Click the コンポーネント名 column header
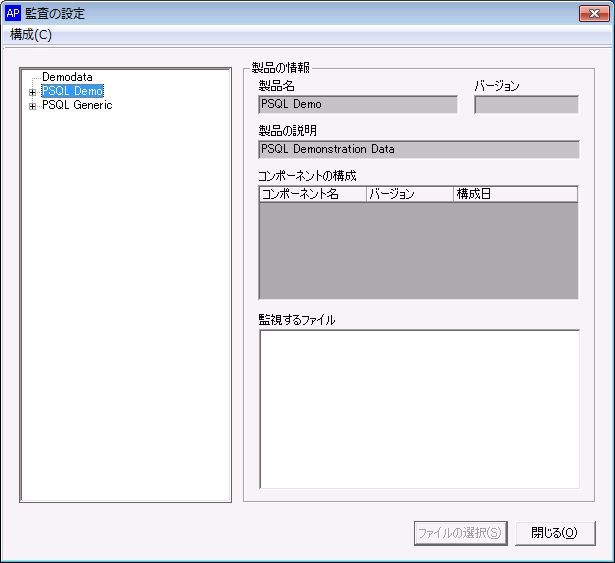615x563 pixels. tap(312, 194)
